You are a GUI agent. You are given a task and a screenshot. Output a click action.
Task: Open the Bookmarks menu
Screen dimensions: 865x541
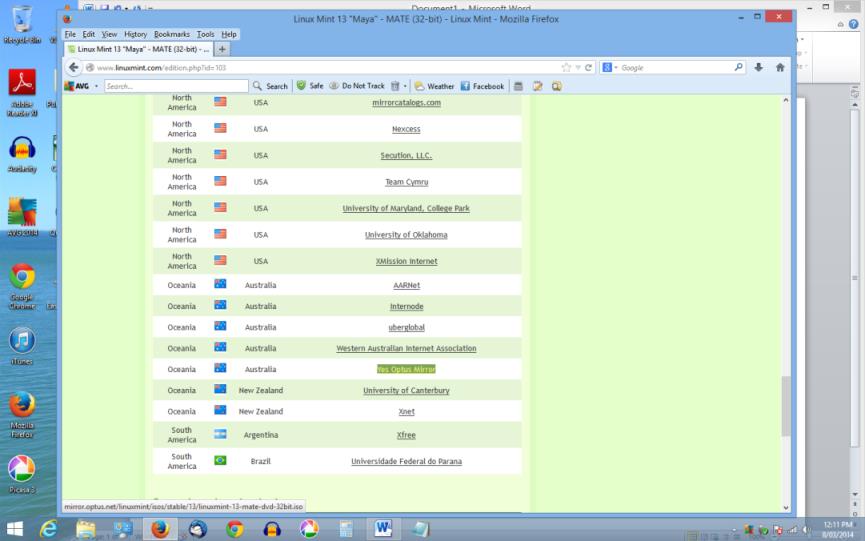172,34
